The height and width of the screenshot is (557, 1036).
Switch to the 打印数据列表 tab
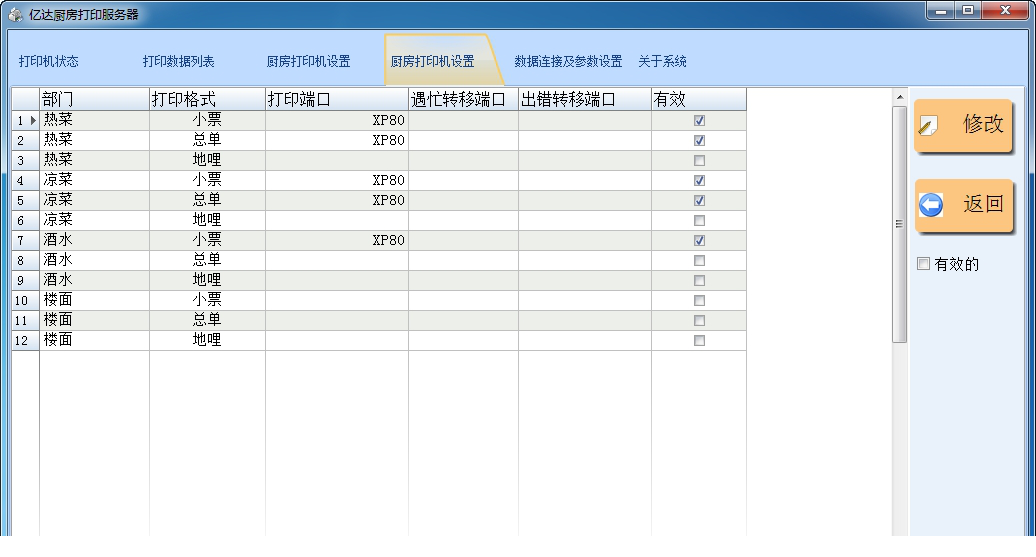point(178,61)
